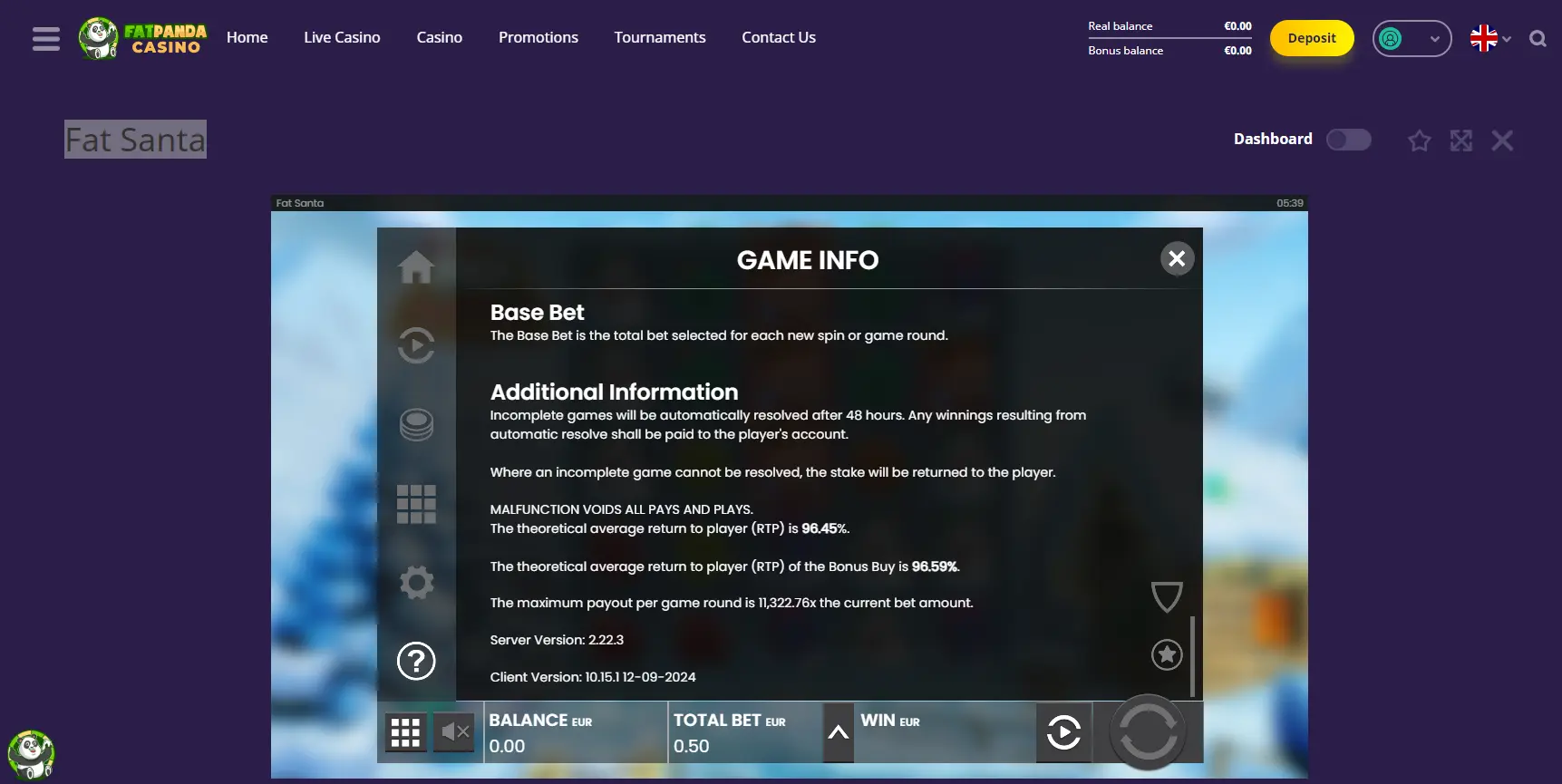Open the Tournaments page
Screen dimensions: 1562x784
click(x=659, y=37)
